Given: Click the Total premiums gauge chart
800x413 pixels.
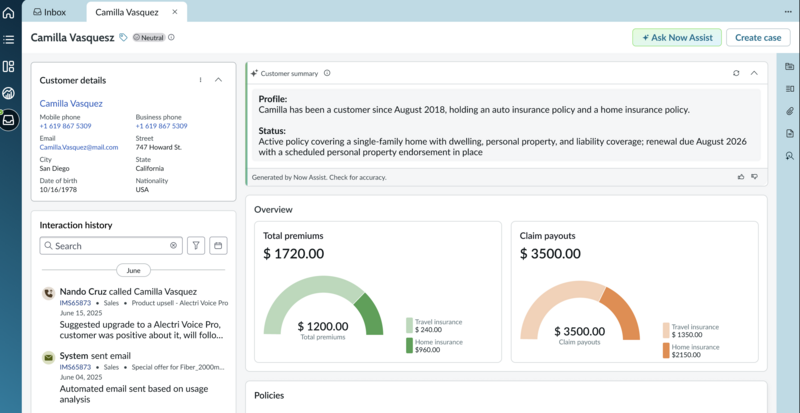Looking at the screenshot, I should pyautogui.click(x=323, y=306).
